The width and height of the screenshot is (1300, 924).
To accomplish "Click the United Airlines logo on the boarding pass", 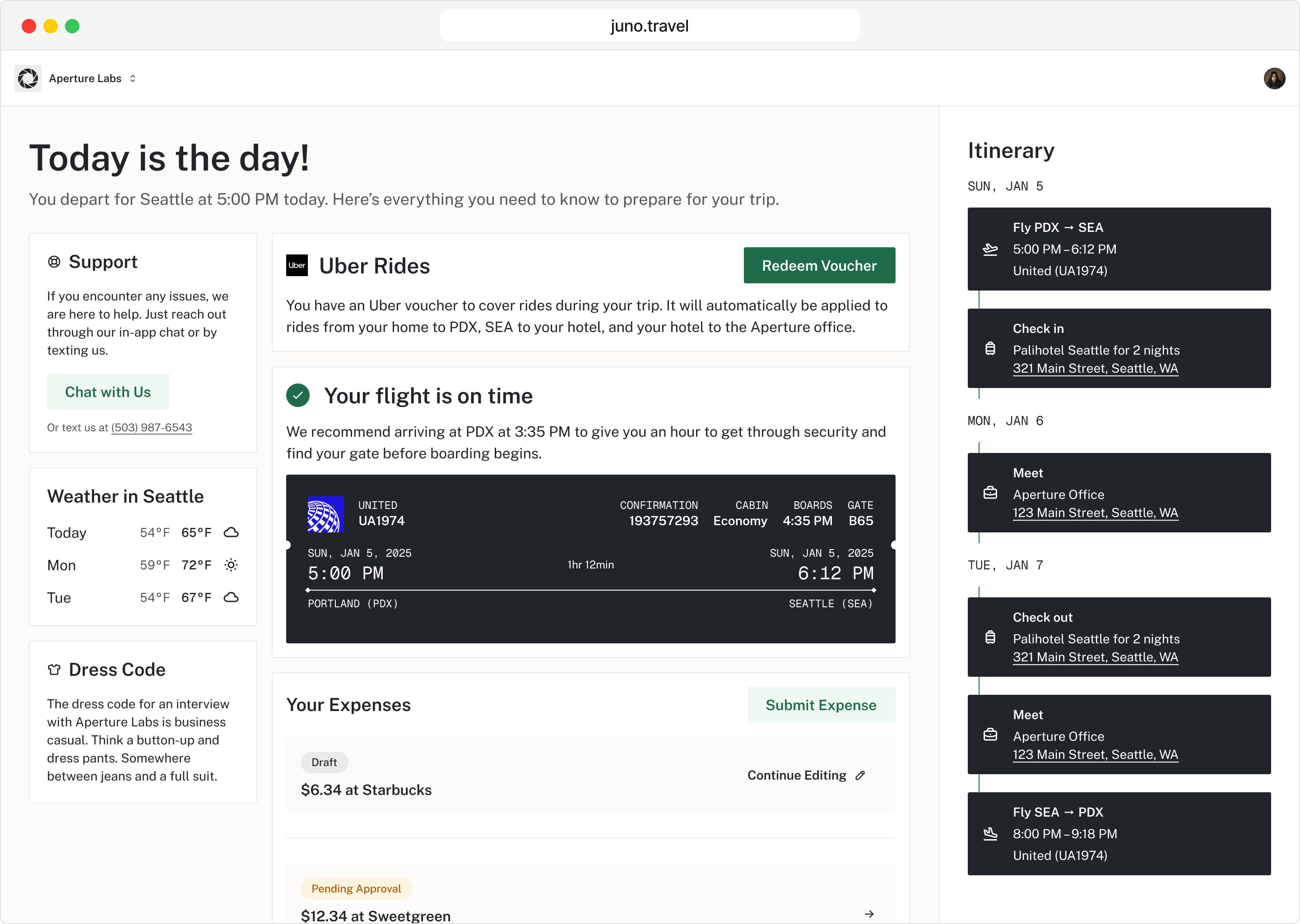I will (x=325, y=514).
